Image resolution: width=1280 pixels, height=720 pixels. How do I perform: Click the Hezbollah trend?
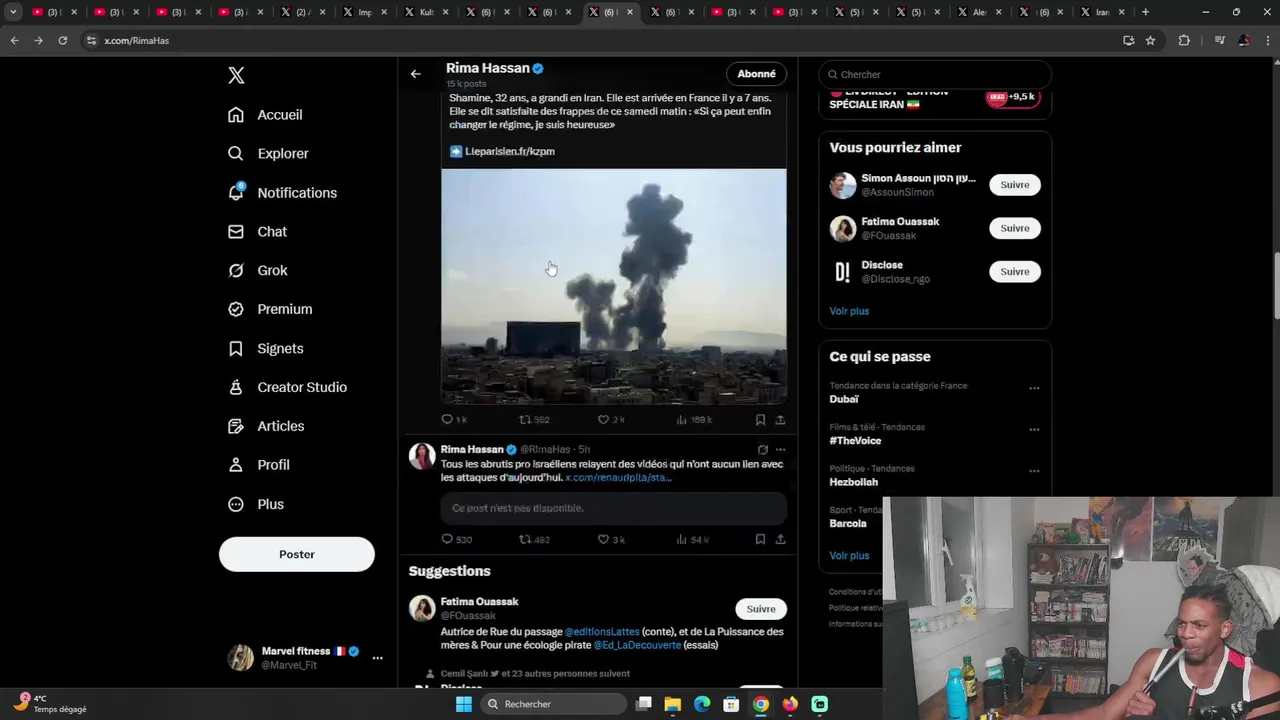(853, 482)
